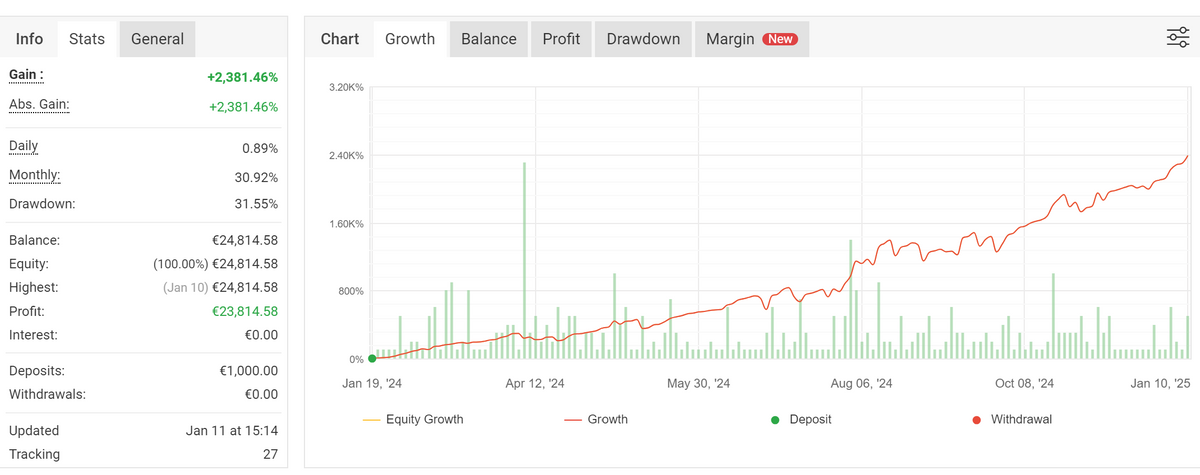Show the Balance chart tab
Viewport: 1200px width, 475px height.
pyautogui.click(x=489, y=39)
